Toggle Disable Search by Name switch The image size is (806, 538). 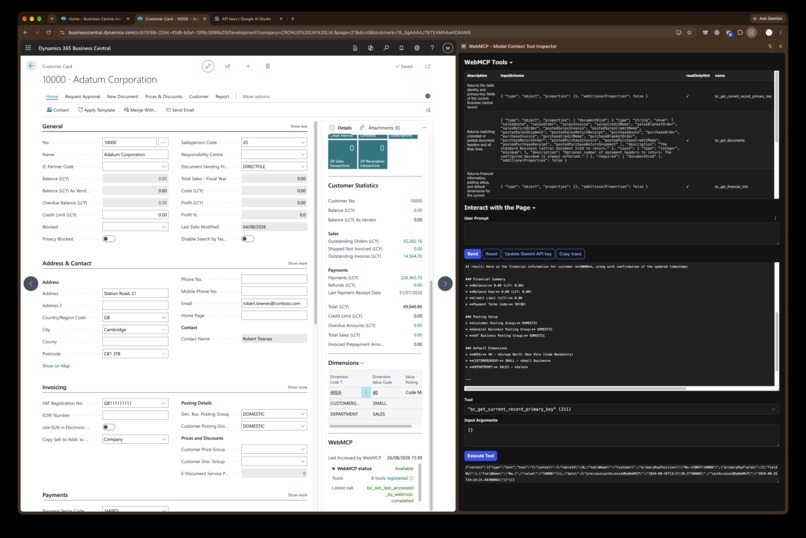248,239
